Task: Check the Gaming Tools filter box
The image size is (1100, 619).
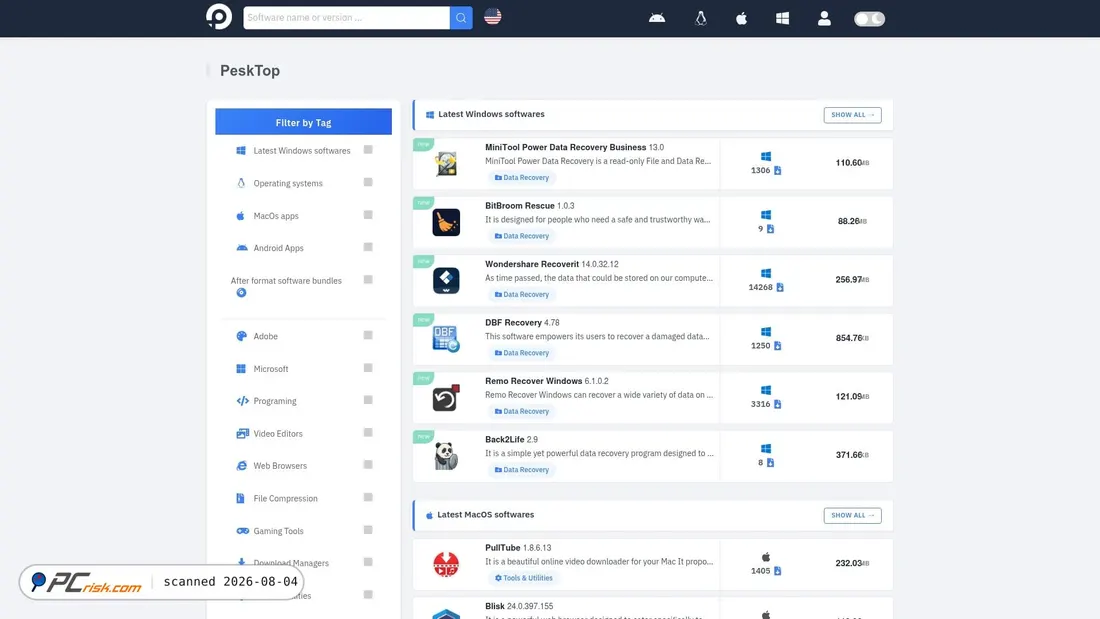Action: point(368,530)
